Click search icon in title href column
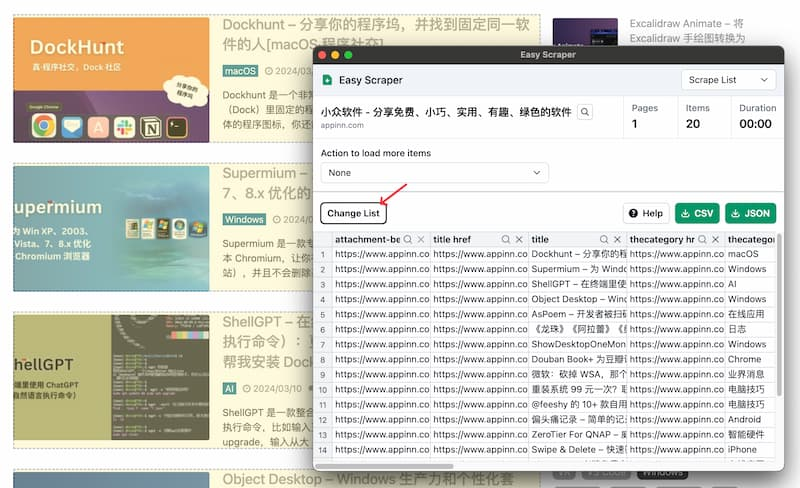800x488 pixels. [506, 239]
